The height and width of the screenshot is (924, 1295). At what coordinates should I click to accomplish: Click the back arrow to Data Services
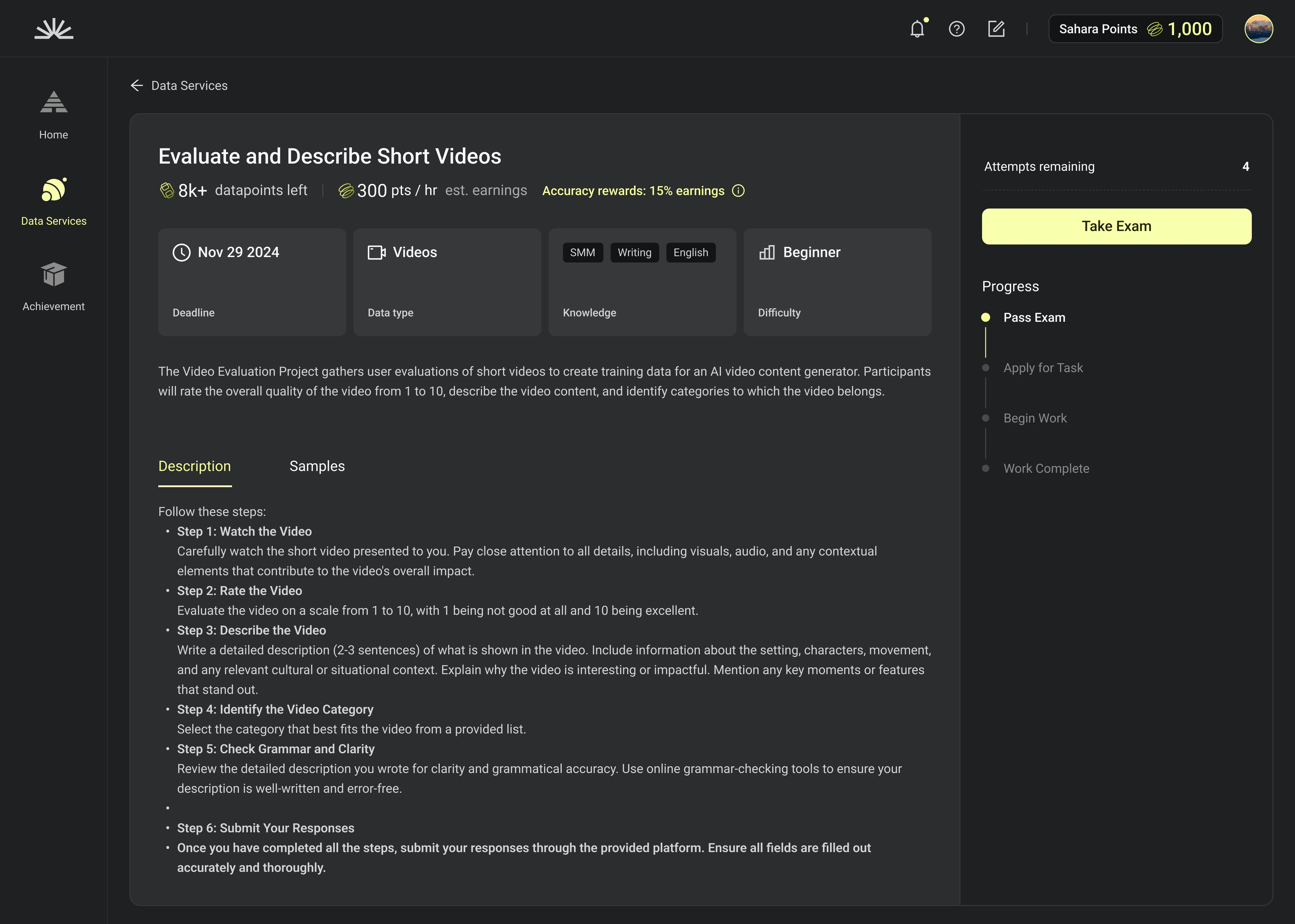137,85
